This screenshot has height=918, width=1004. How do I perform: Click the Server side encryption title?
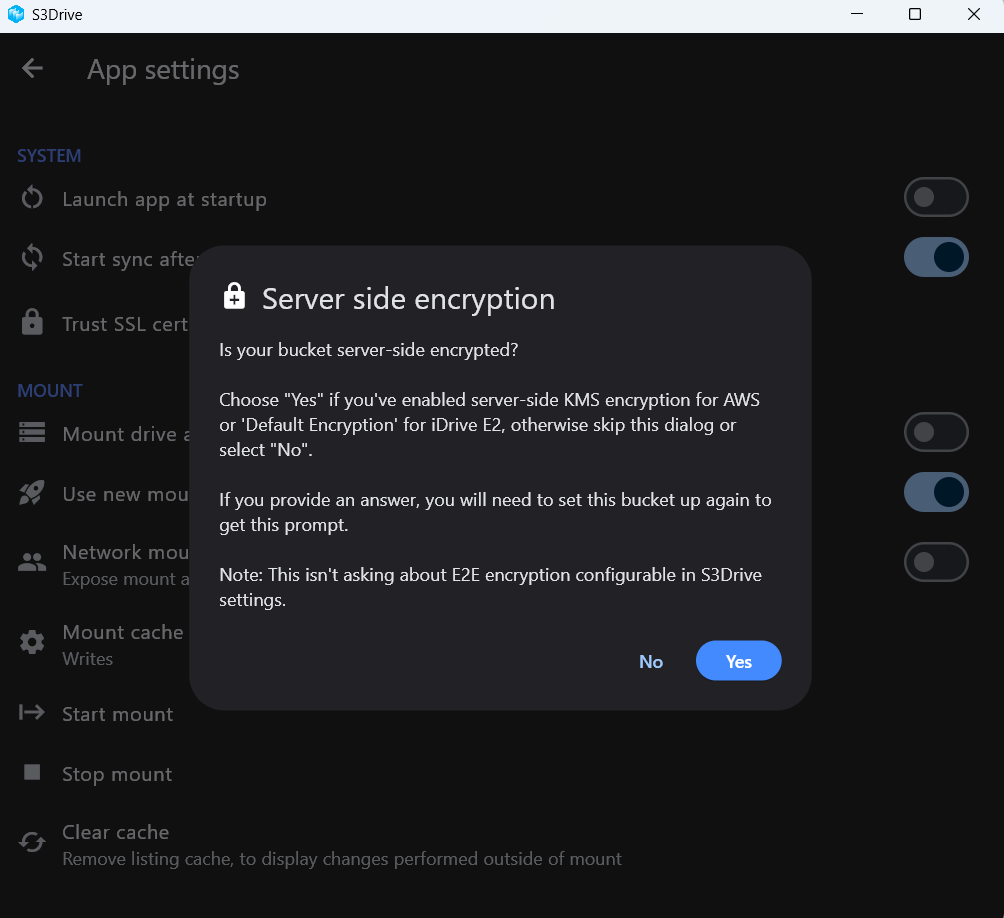coord(409,299)
